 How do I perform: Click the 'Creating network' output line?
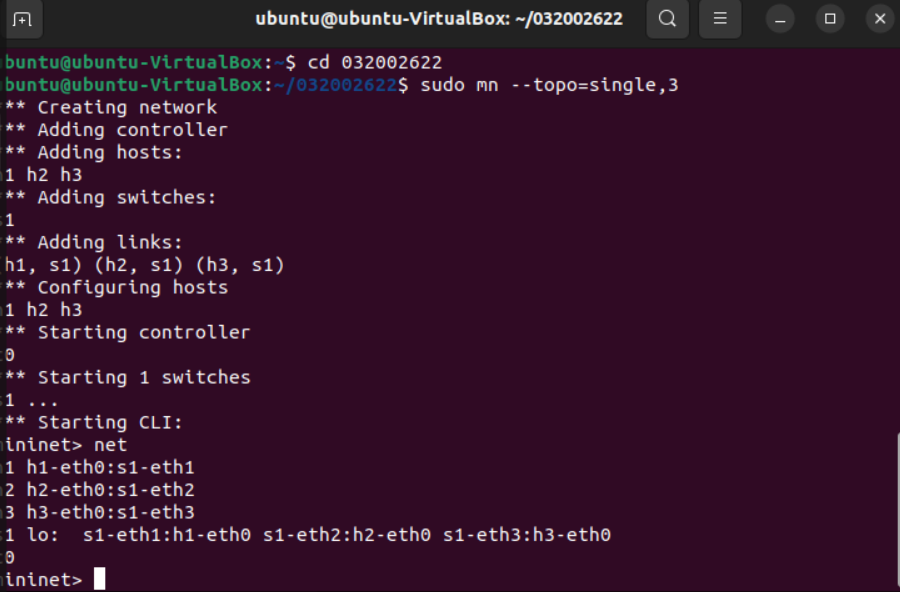tap(127, 107)
